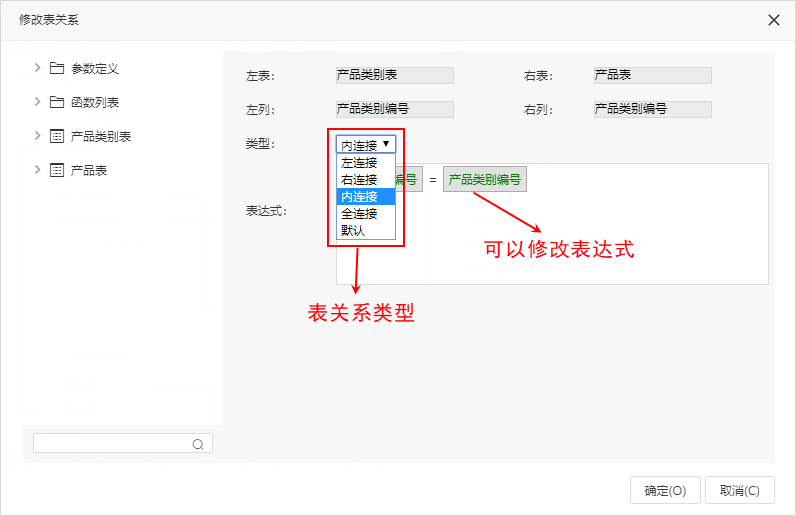Click the 函数列表 folder icon
Viewport: 796px width, 516px height.
click(57, 102)
